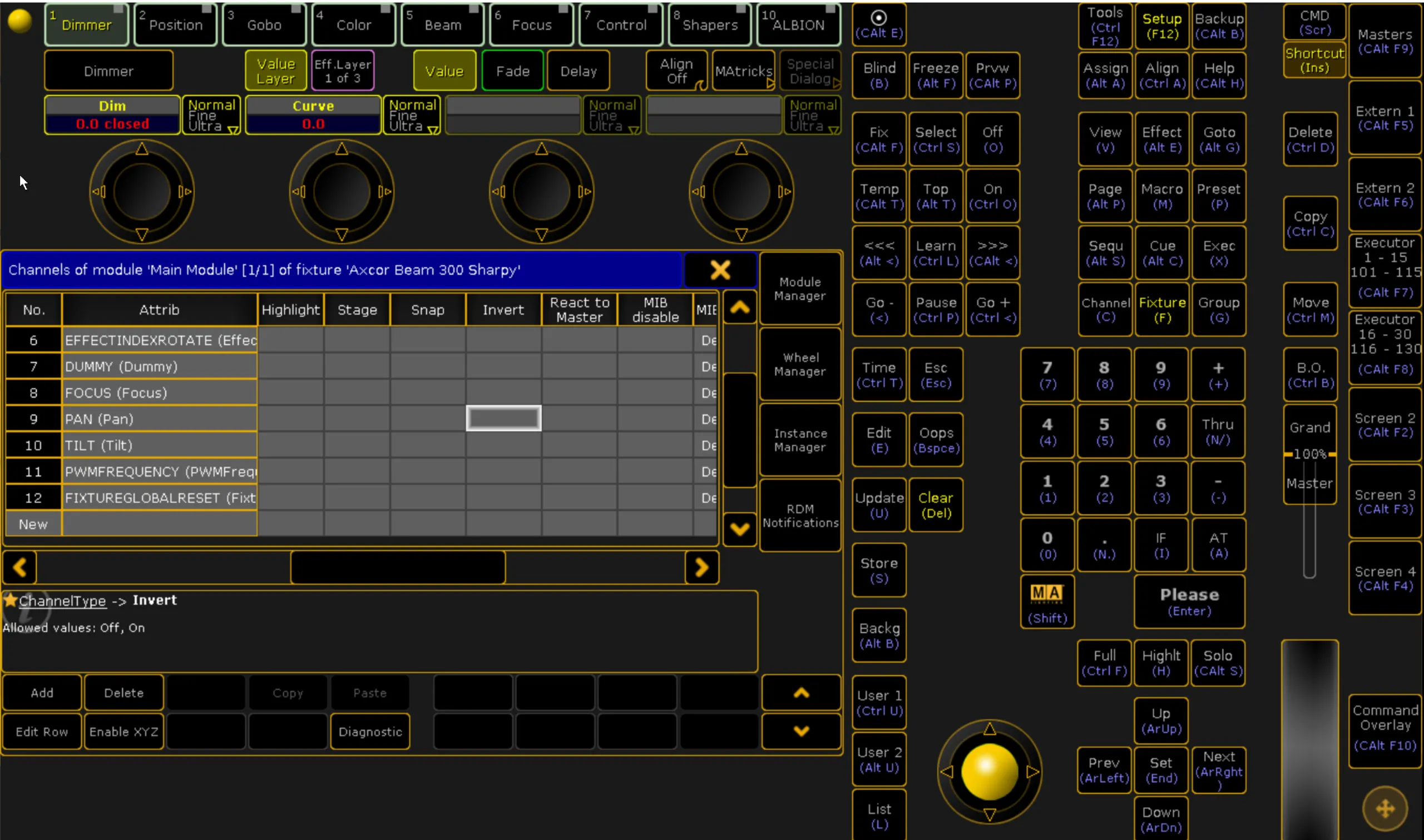Toggle Blind (B) mode
This screenshot has height=840, width=1424.
[x=879, y=75]
